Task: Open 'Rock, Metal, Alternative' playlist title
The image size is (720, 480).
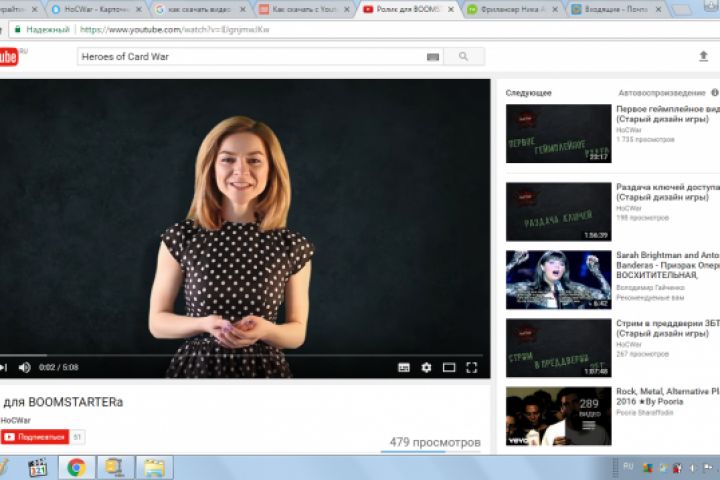Action: coord(668,396)
